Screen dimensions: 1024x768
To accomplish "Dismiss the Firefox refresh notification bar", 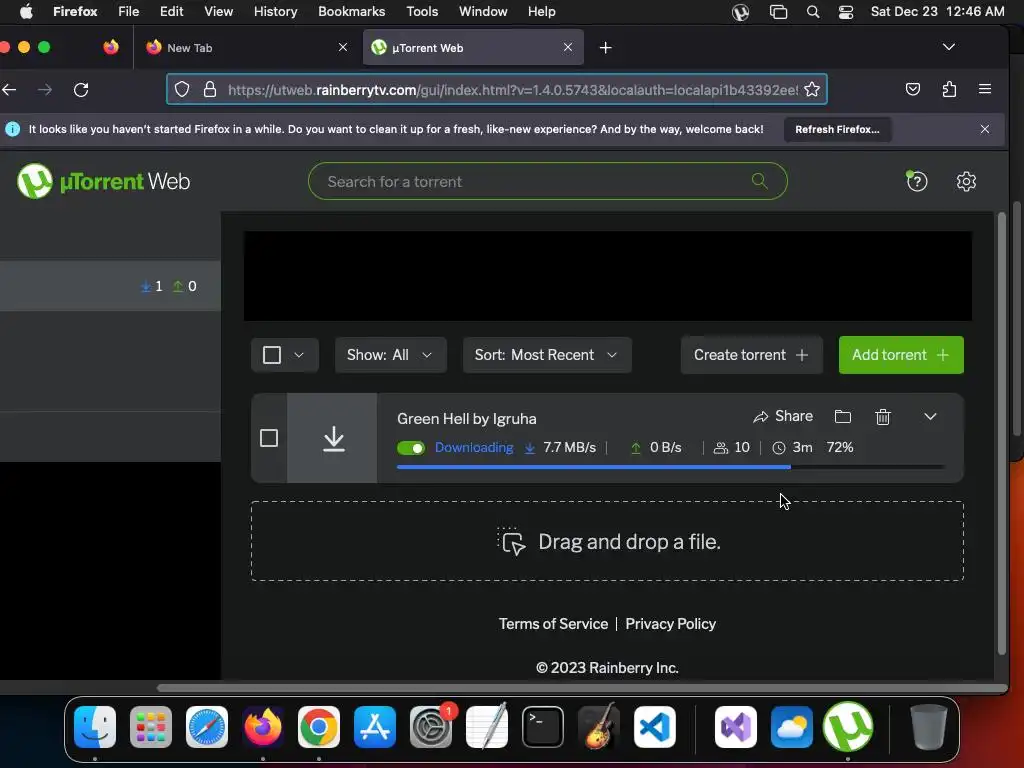I will [984, 129].
